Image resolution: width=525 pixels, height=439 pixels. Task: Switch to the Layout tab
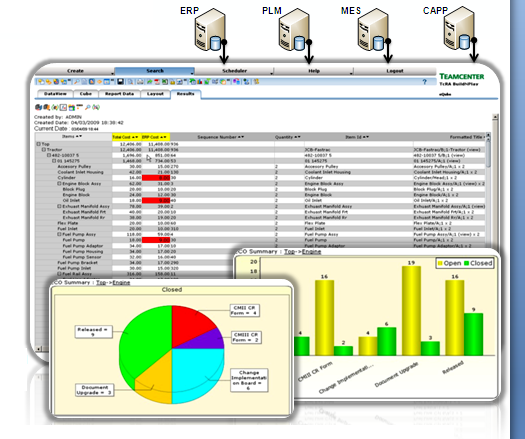pos(155,94)
